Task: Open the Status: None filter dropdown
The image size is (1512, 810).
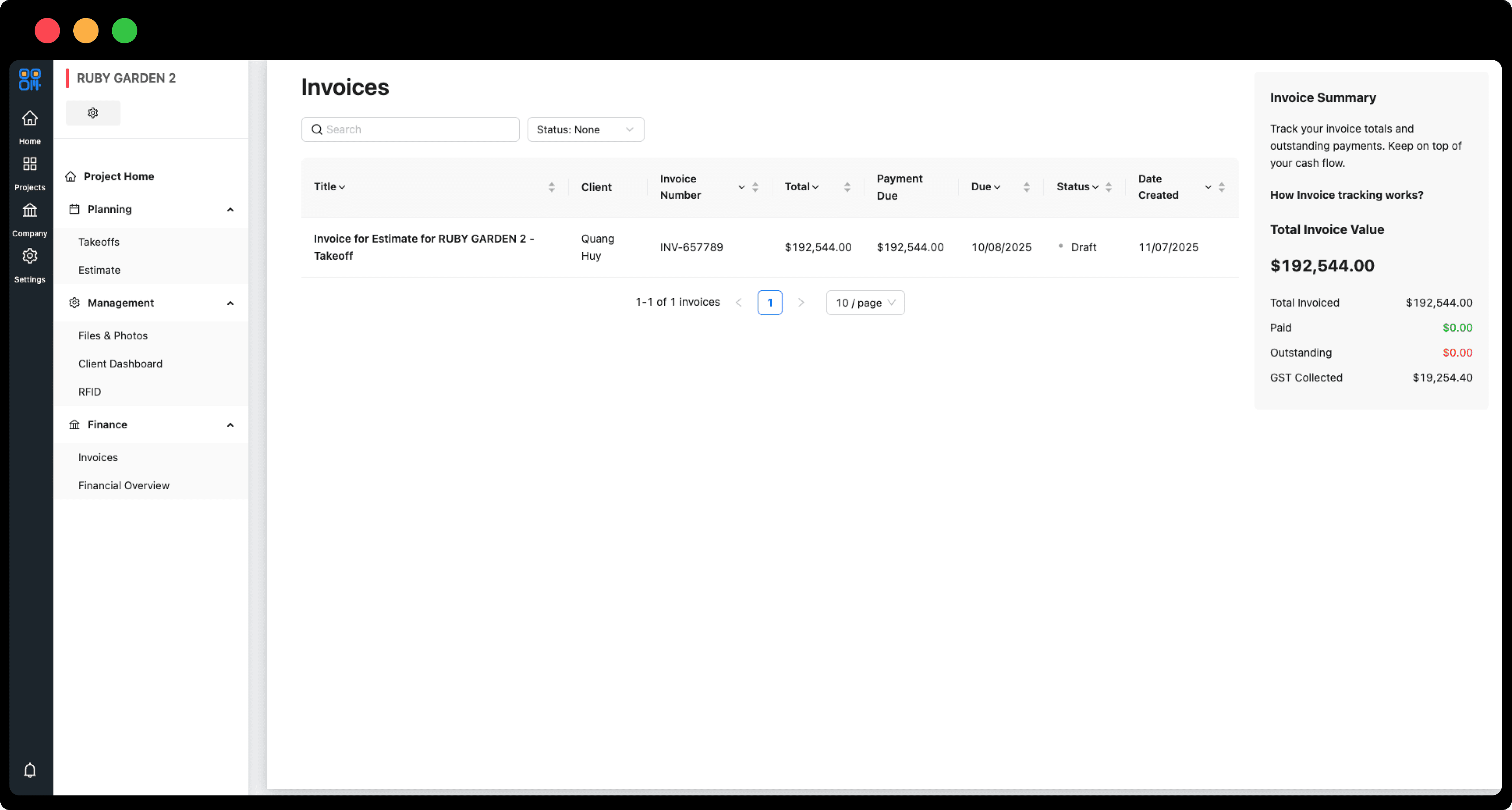Action: 585,129
